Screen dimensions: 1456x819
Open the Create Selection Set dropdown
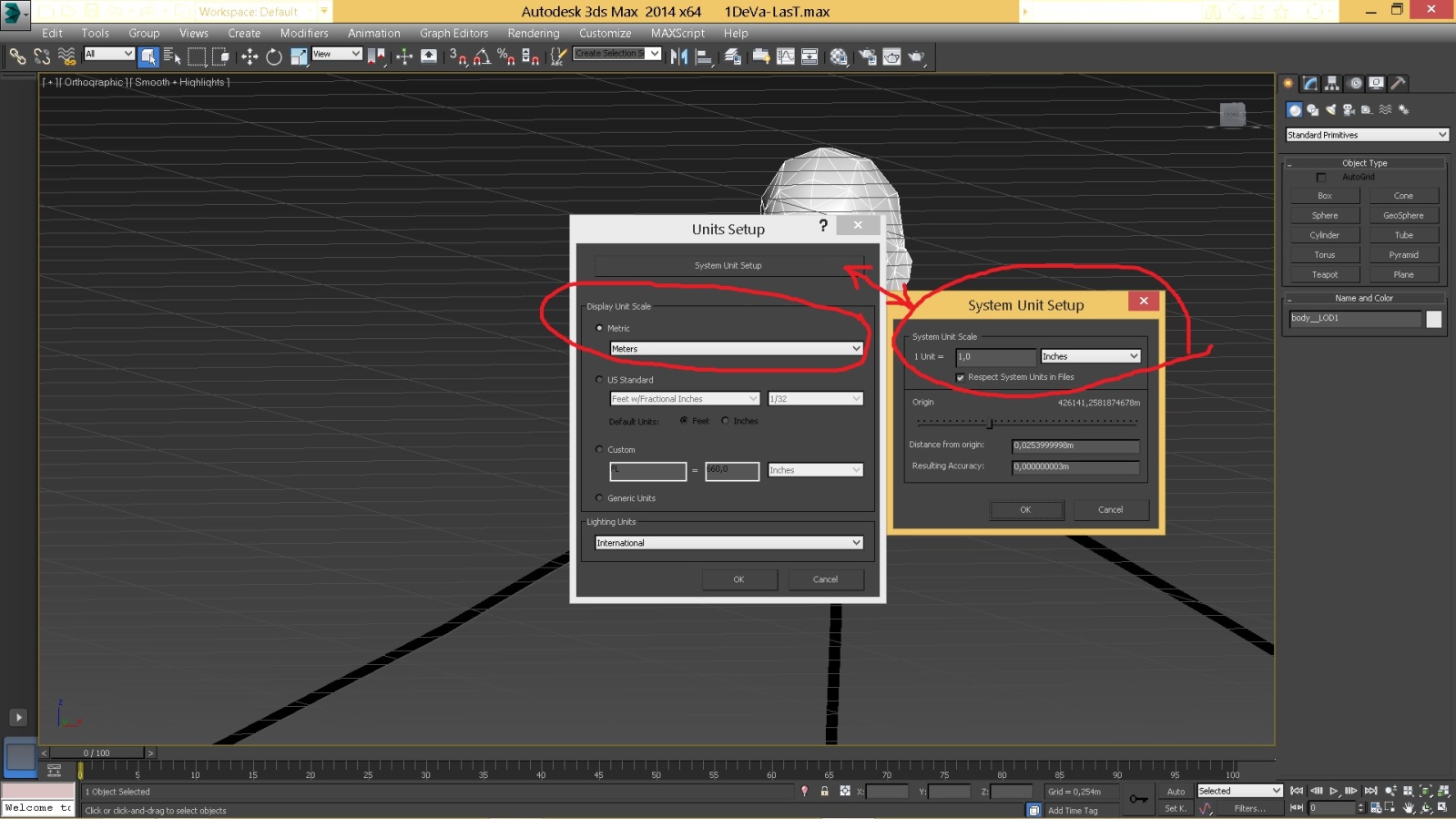pyautogui.click(x=617, y=54)
